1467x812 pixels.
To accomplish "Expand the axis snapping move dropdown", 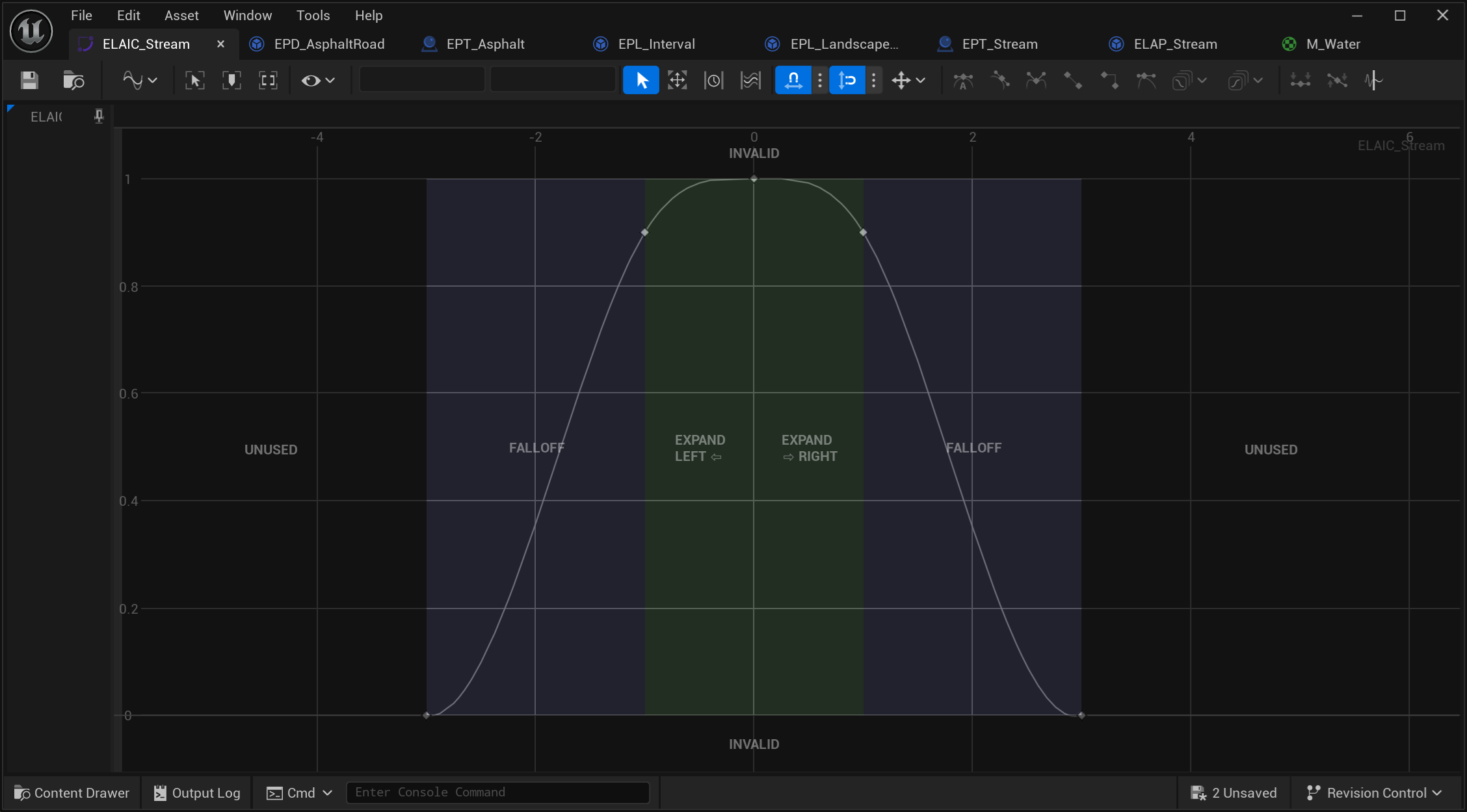I will 908,81.
